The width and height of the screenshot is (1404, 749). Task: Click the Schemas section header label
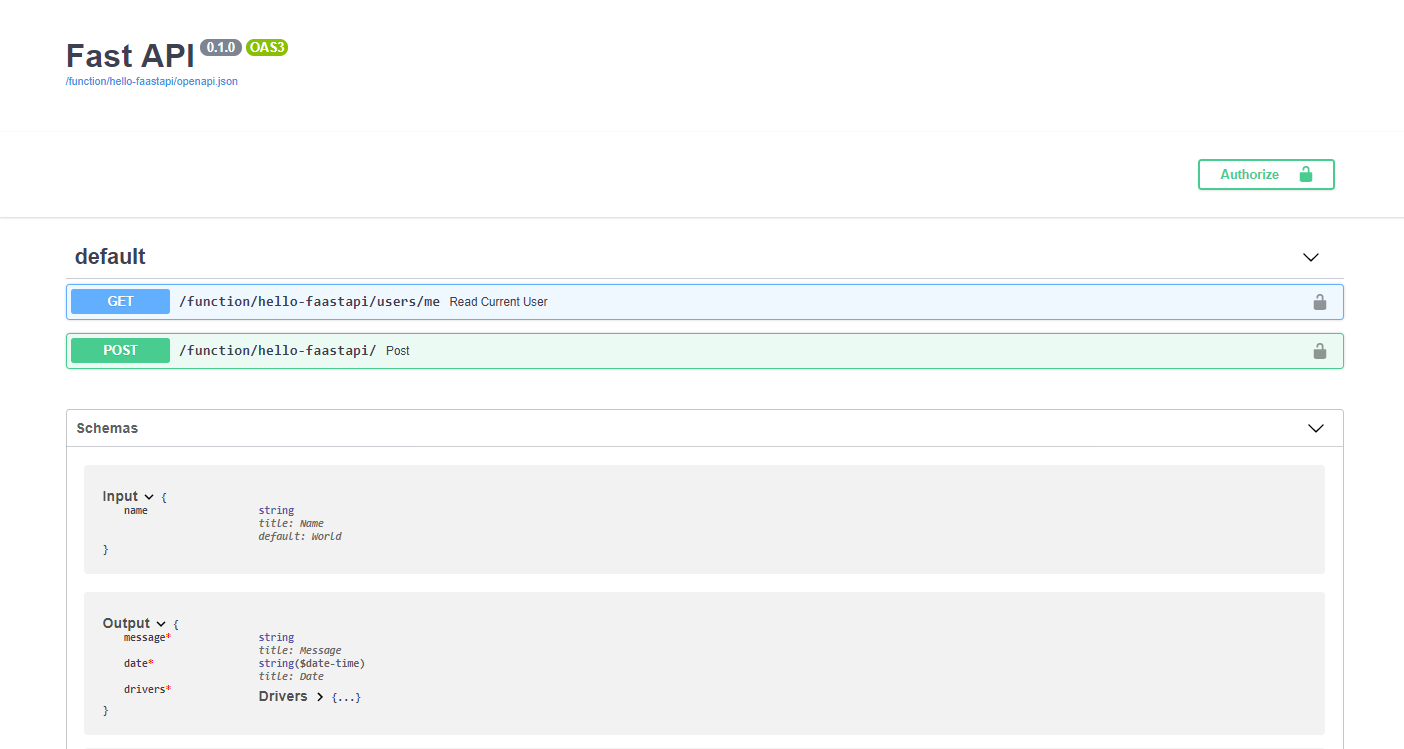[x=107, y=428]
